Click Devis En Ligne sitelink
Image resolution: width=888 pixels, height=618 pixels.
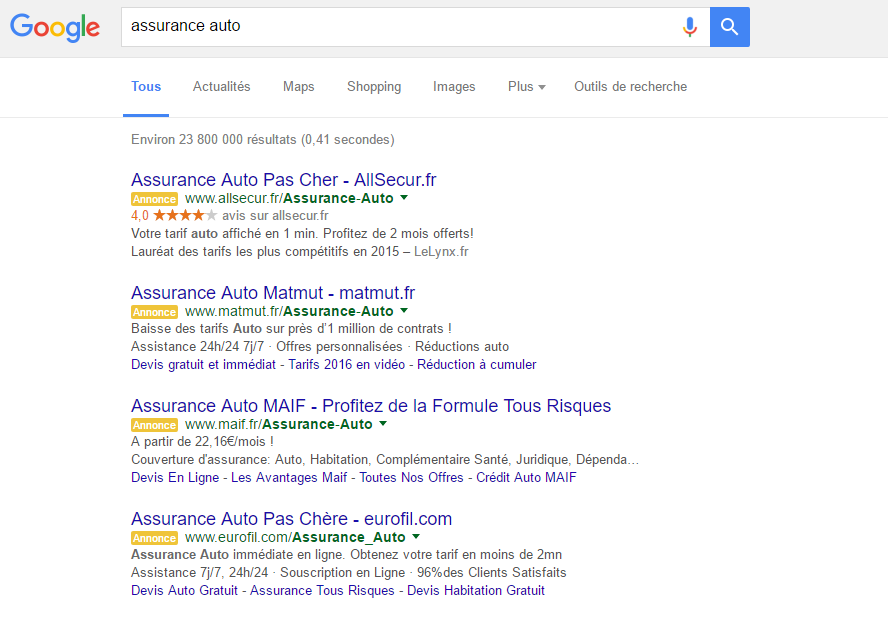(175, 478)
